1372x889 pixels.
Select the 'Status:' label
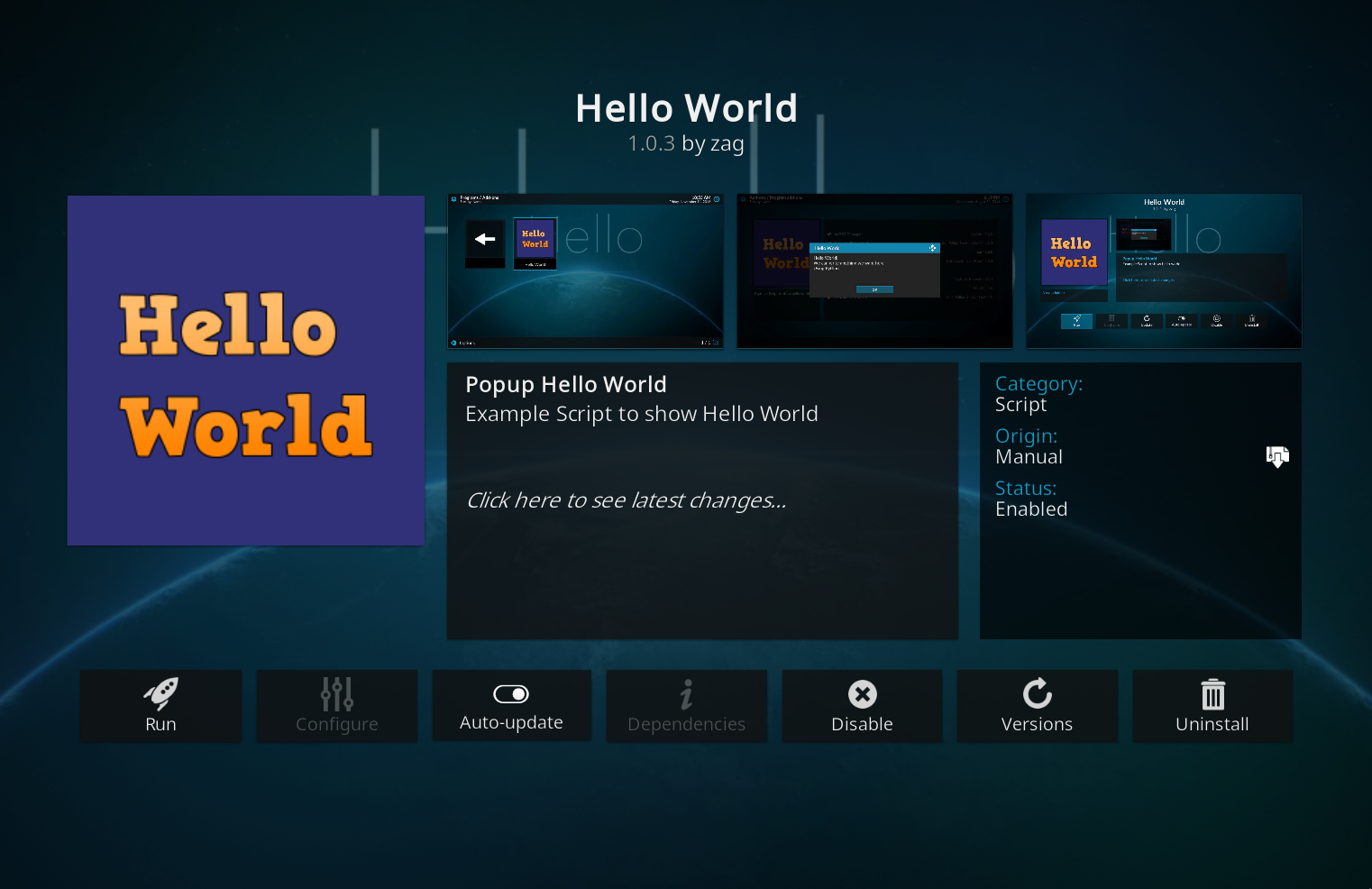click(x=1026, y=489)
